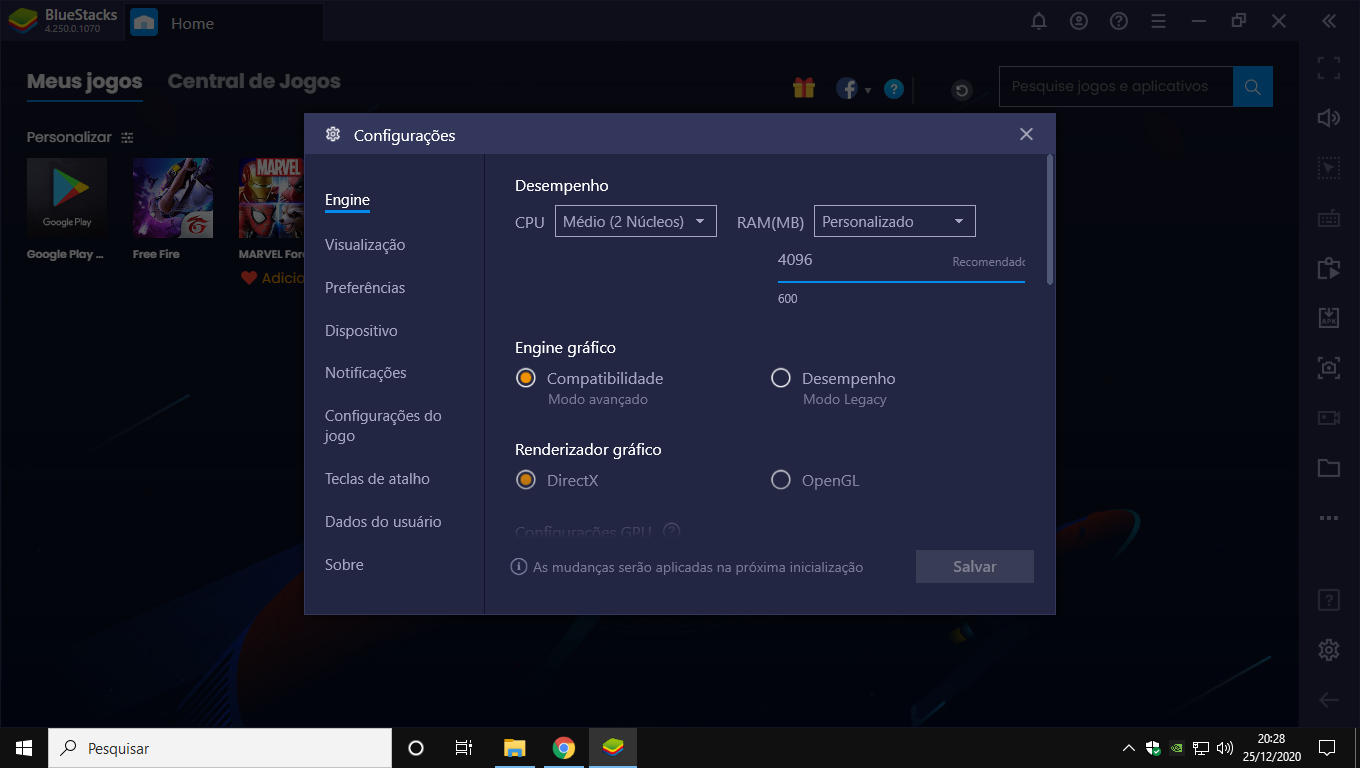Viewport: 1360px width, 768px height.
Task: Click the Personalizar label
Action: [69, 137]
